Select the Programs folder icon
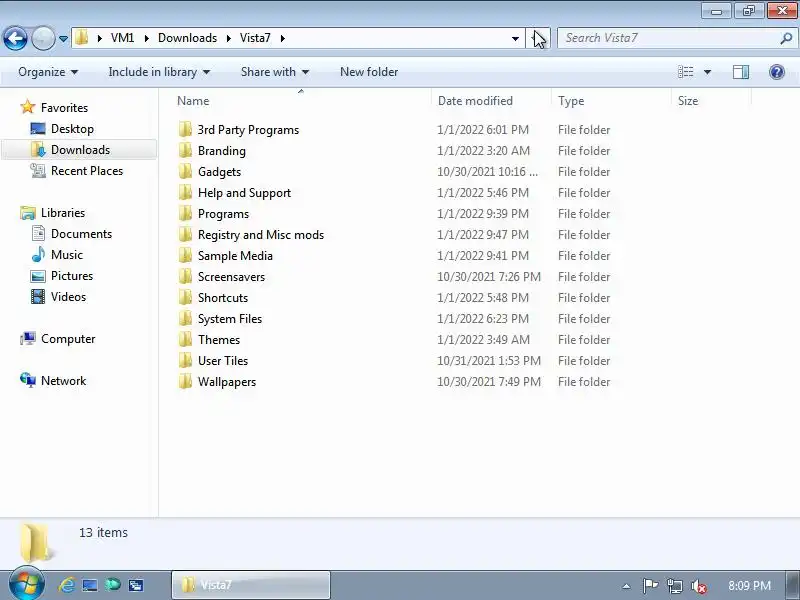 point(185,213)
